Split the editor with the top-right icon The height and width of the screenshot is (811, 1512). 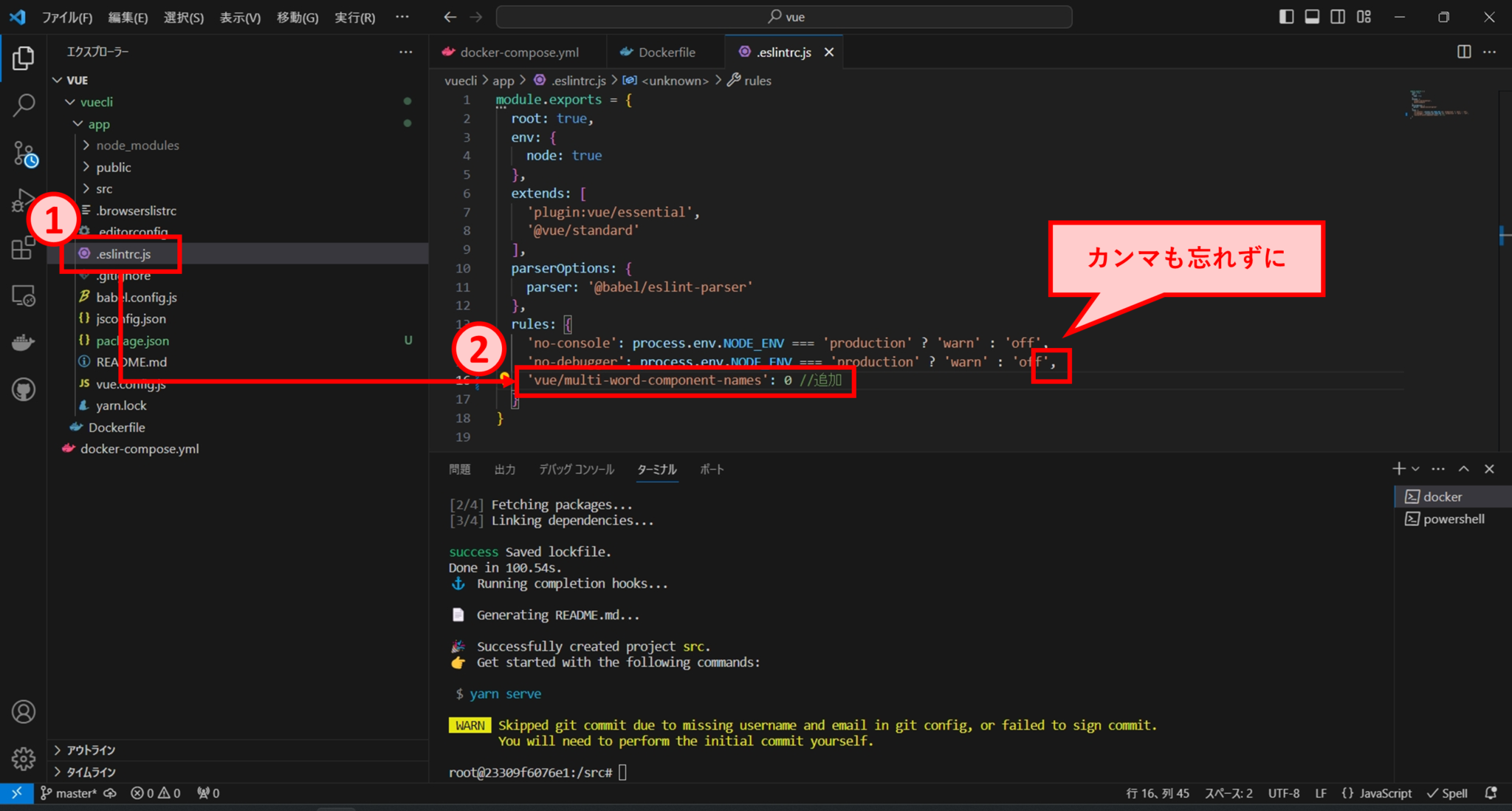point(1464,52)
